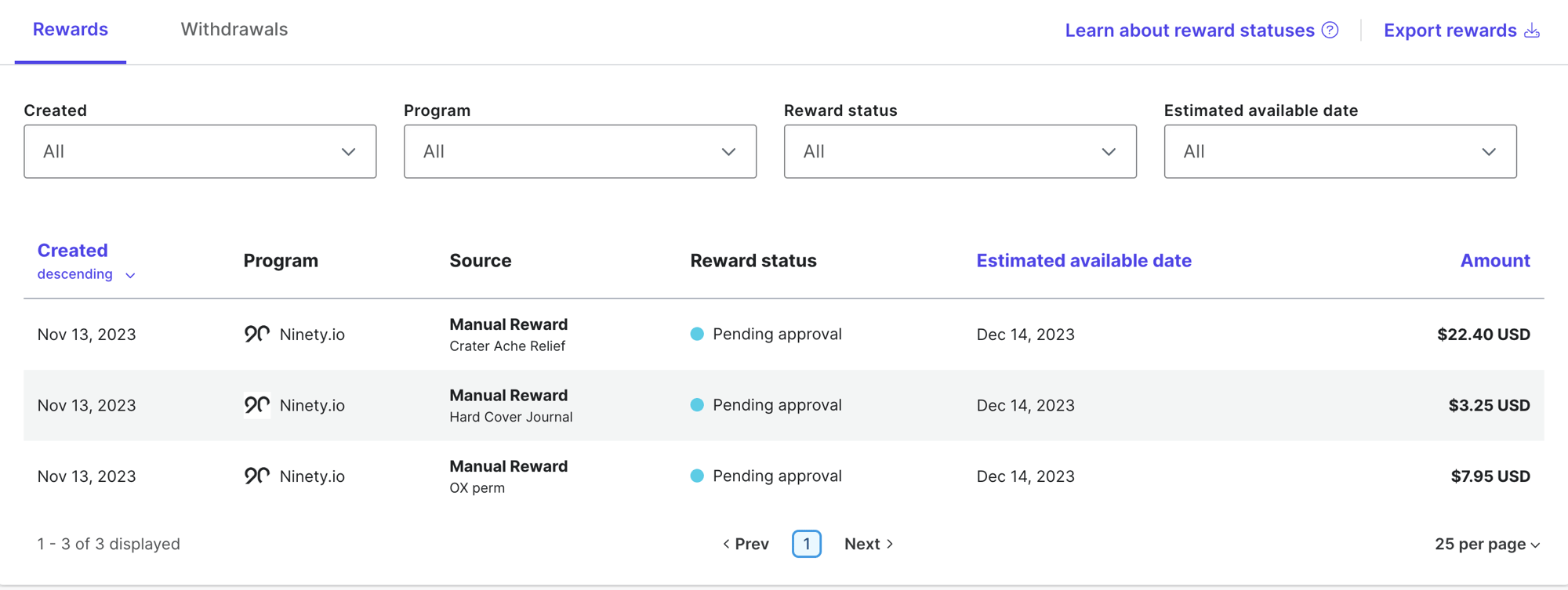
Task: Click the Reward status column header
Action: click(x=753, y=261)
